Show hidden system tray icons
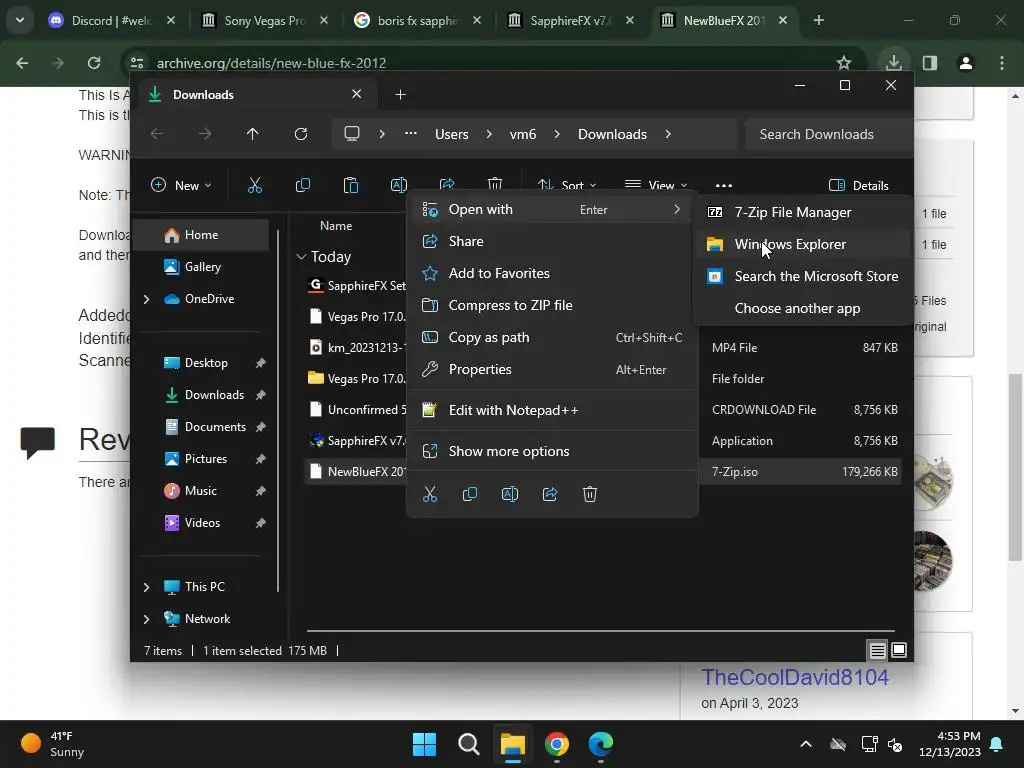The height and width of the screenshot is (768, 1024). click(806, 744)
